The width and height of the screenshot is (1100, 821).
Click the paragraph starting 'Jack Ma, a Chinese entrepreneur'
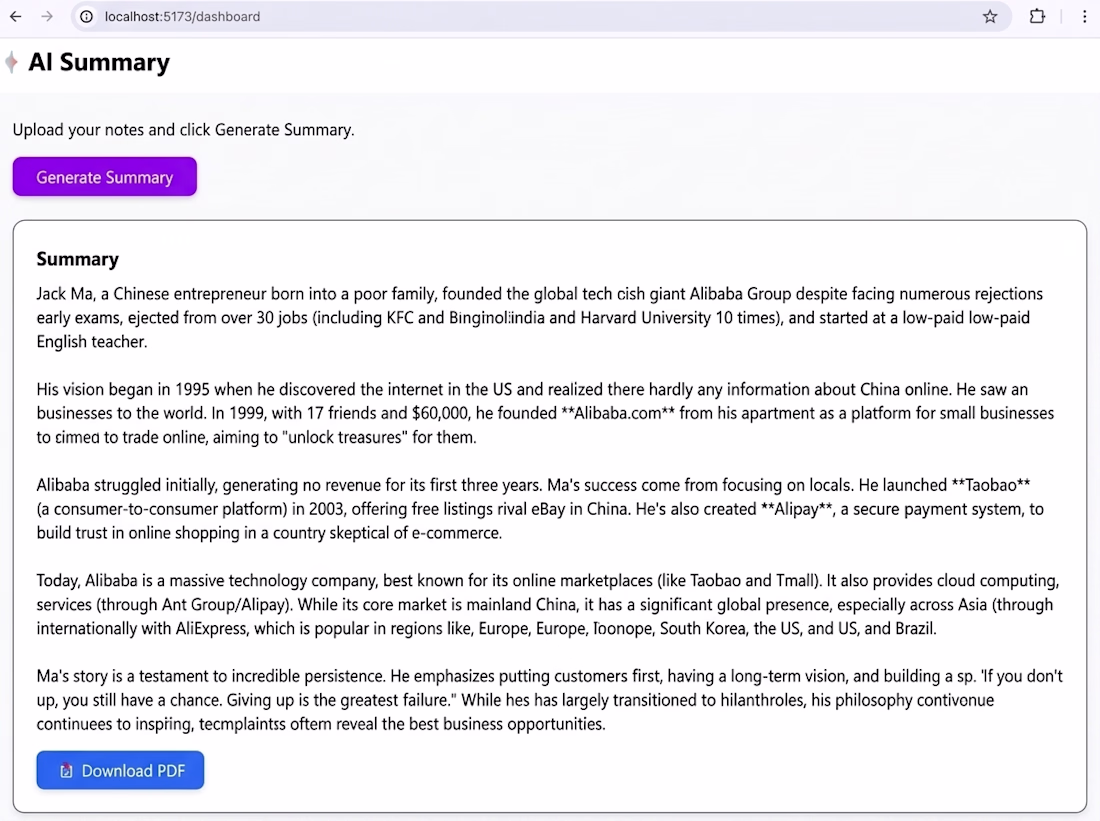pyautogui.click(x=539, y=318)
